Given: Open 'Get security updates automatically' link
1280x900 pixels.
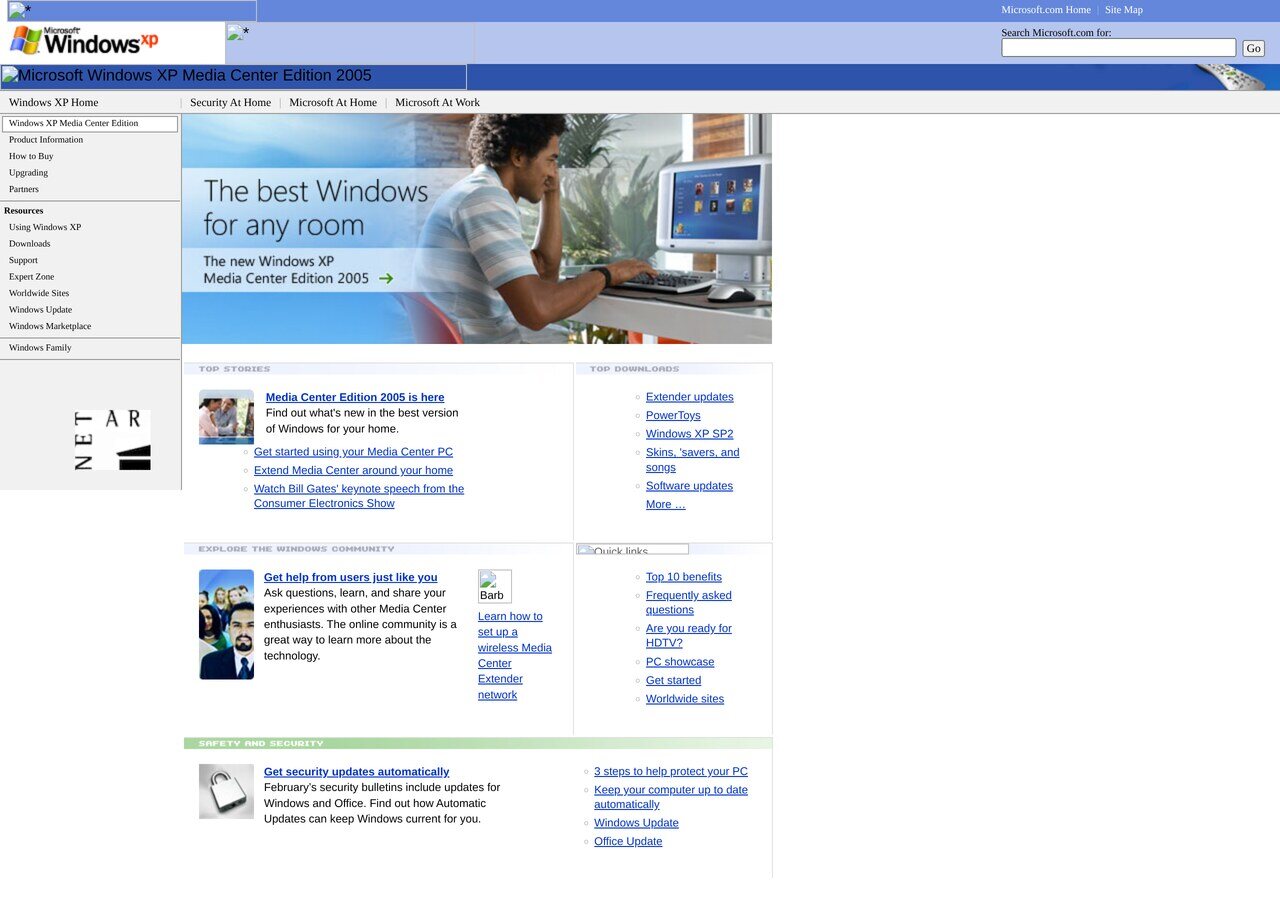Looking at the screenshot, I should pos(356,772).
